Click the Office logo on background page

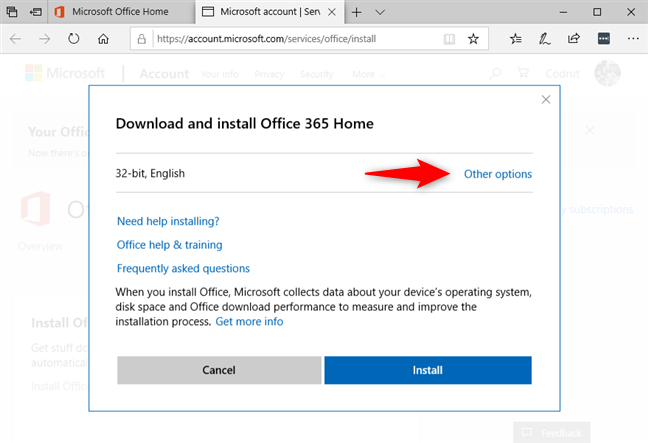[36, 208]
